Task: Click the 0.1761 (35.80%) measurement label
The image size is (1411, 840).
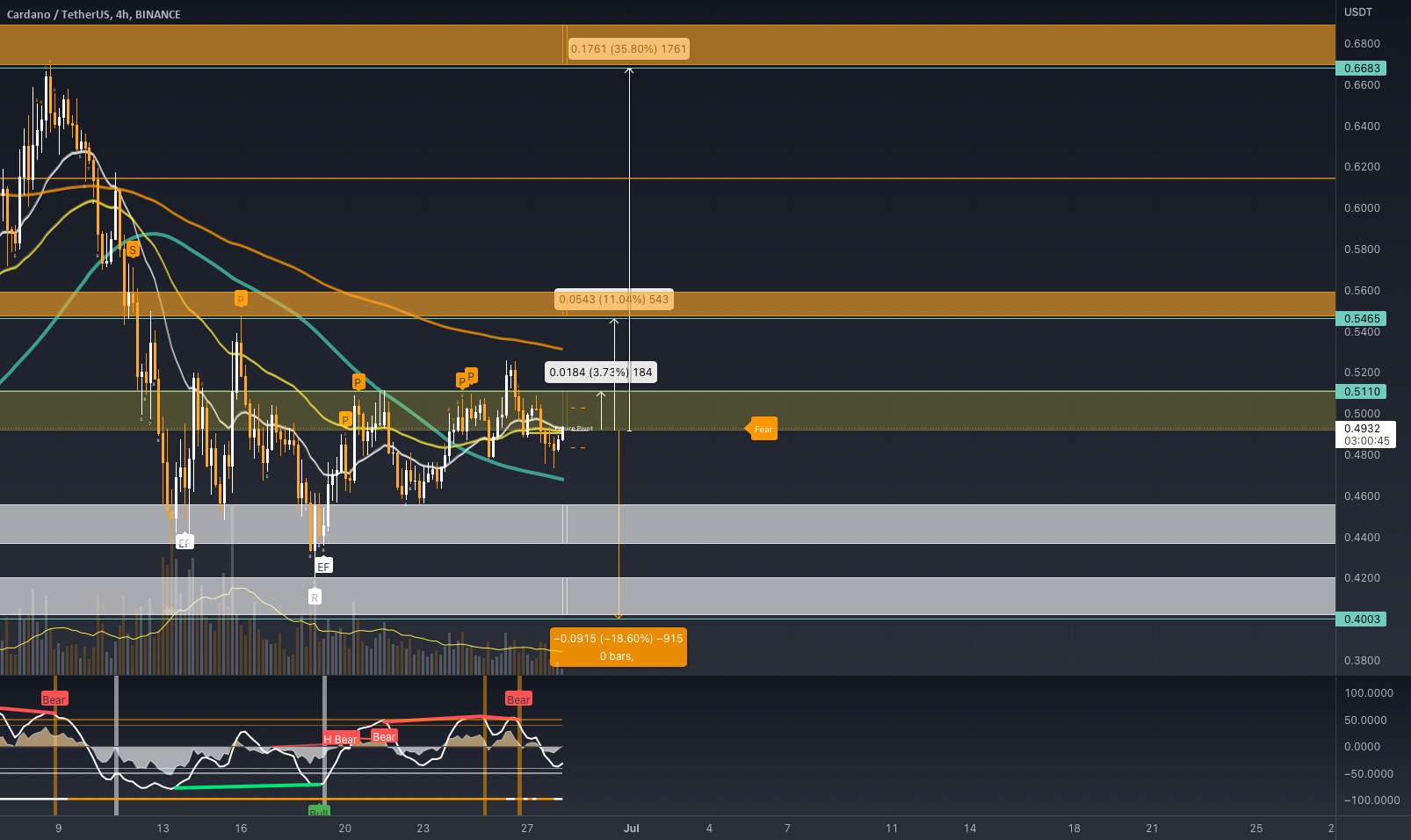Action: coord(628,48)
